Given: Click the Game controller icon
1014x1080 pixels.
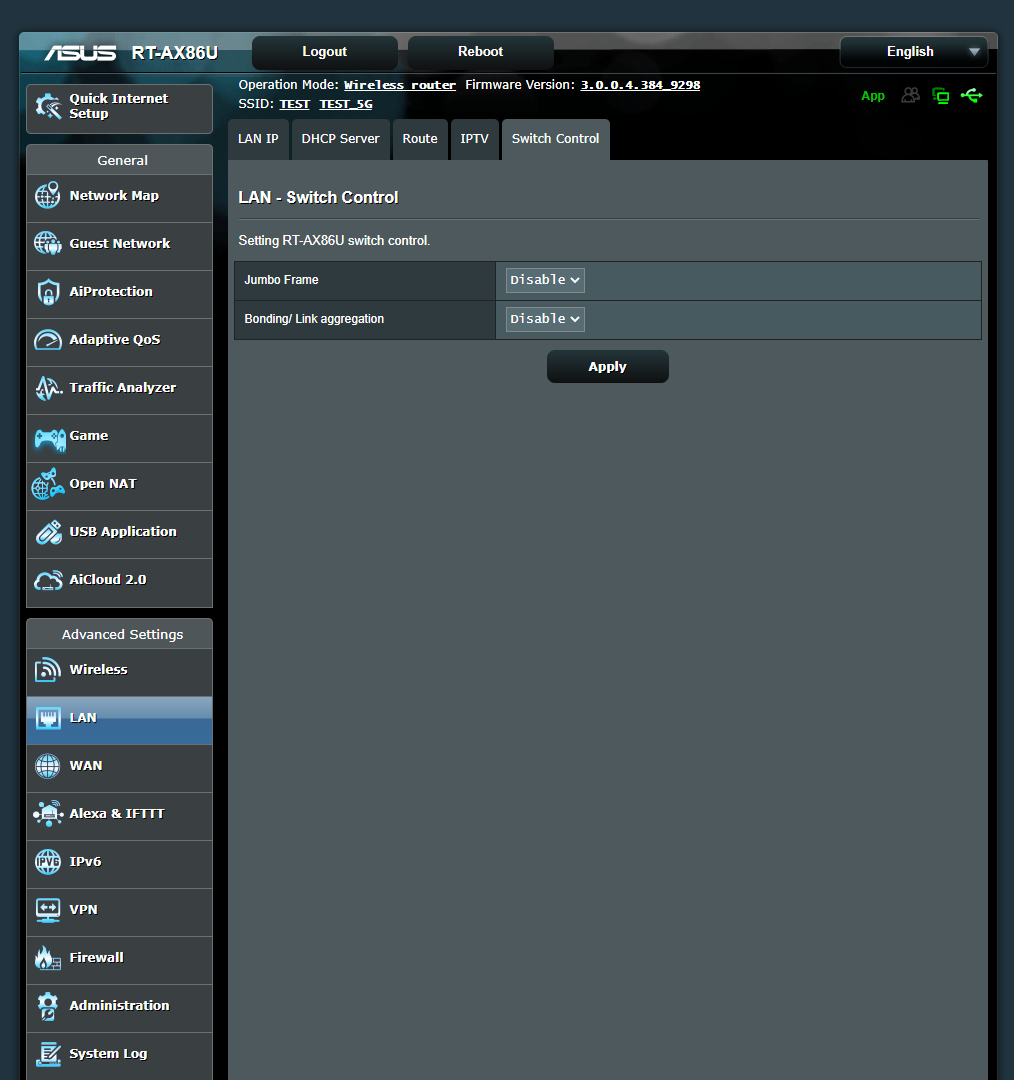Looking at the screenshot, I should point(50,439).
